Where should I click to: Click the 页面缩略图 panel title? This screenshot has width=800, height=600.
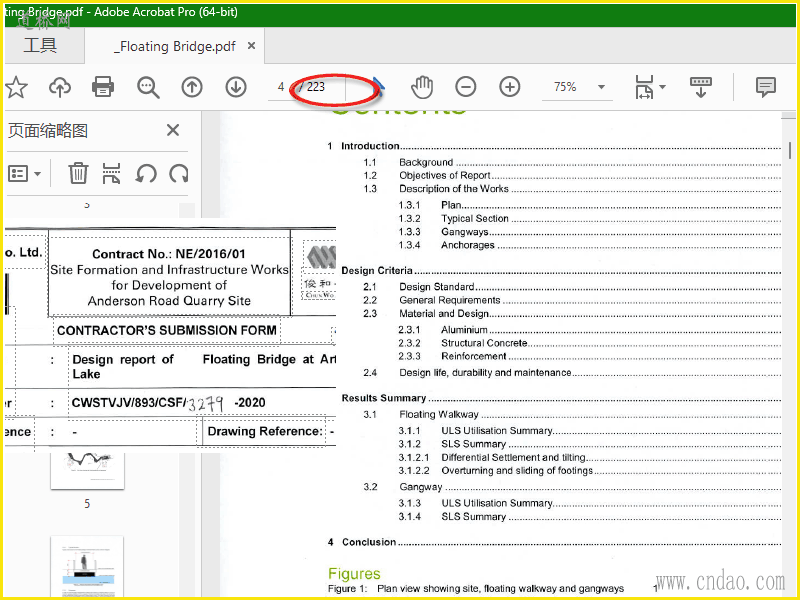tap(47, 131)
